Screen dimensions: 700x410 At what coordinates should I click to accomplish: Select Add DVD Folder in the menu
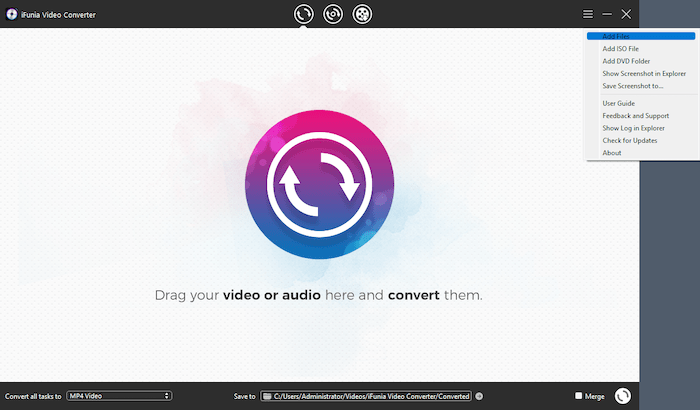point(626,61)
